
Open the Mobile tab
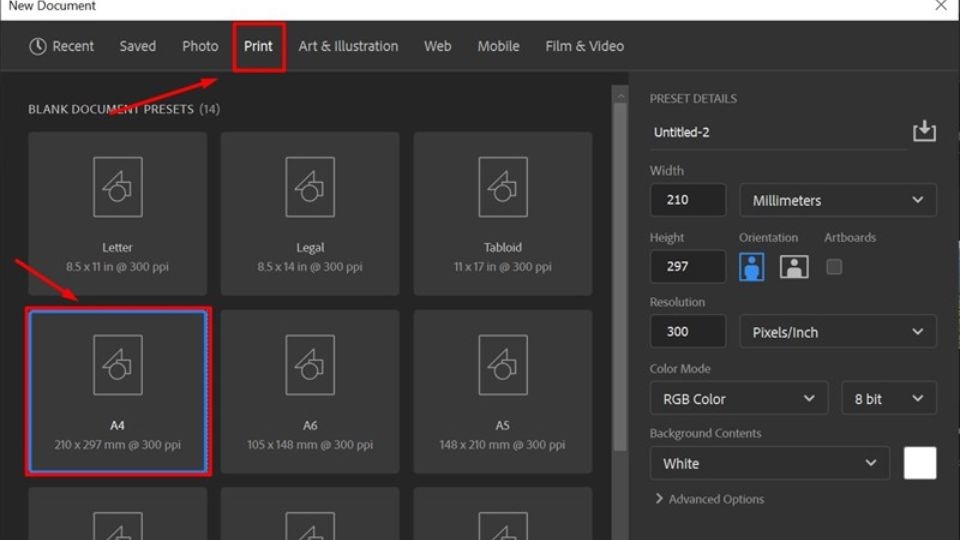(498, 46)
